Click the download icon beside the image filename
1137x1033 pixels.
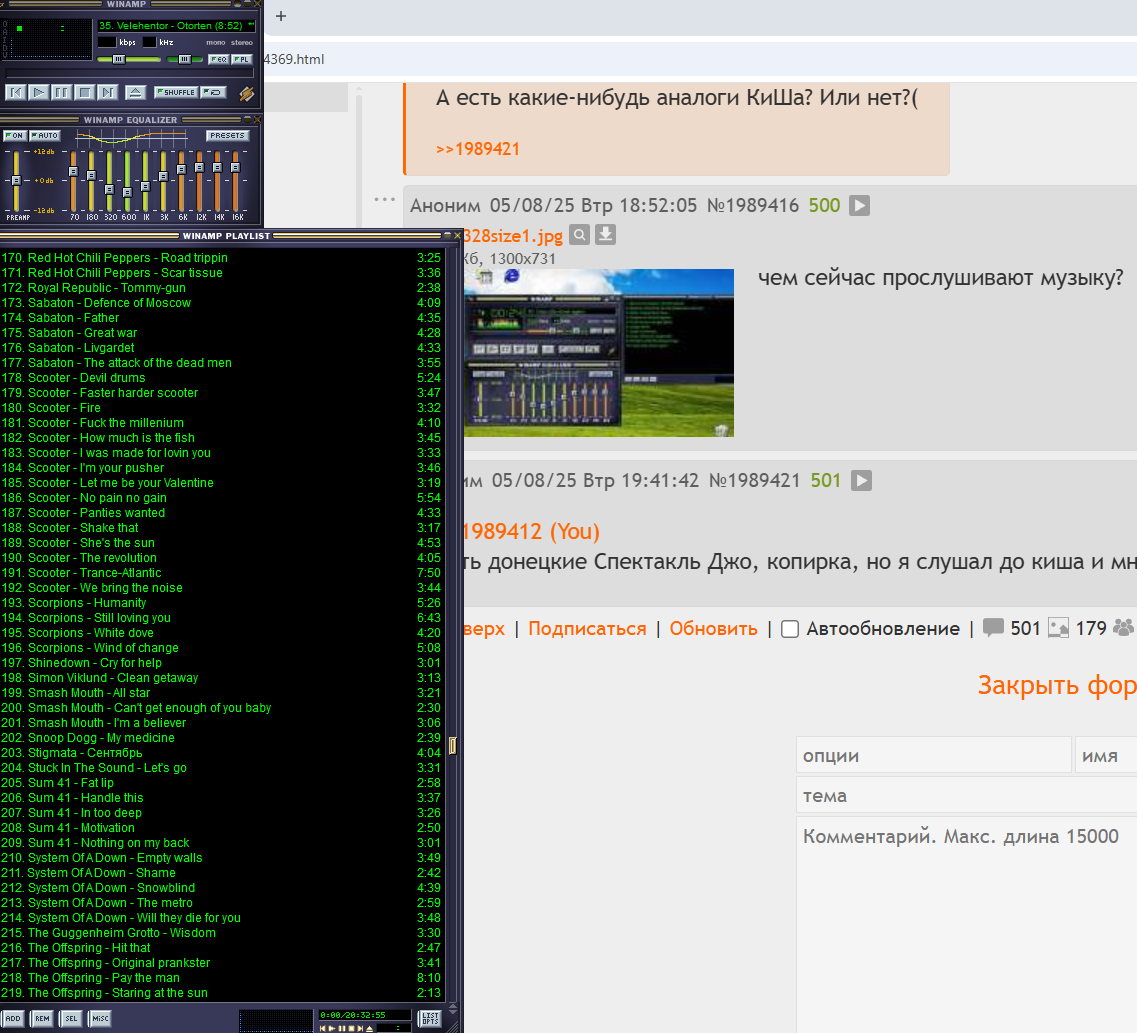tap(605, 235)
